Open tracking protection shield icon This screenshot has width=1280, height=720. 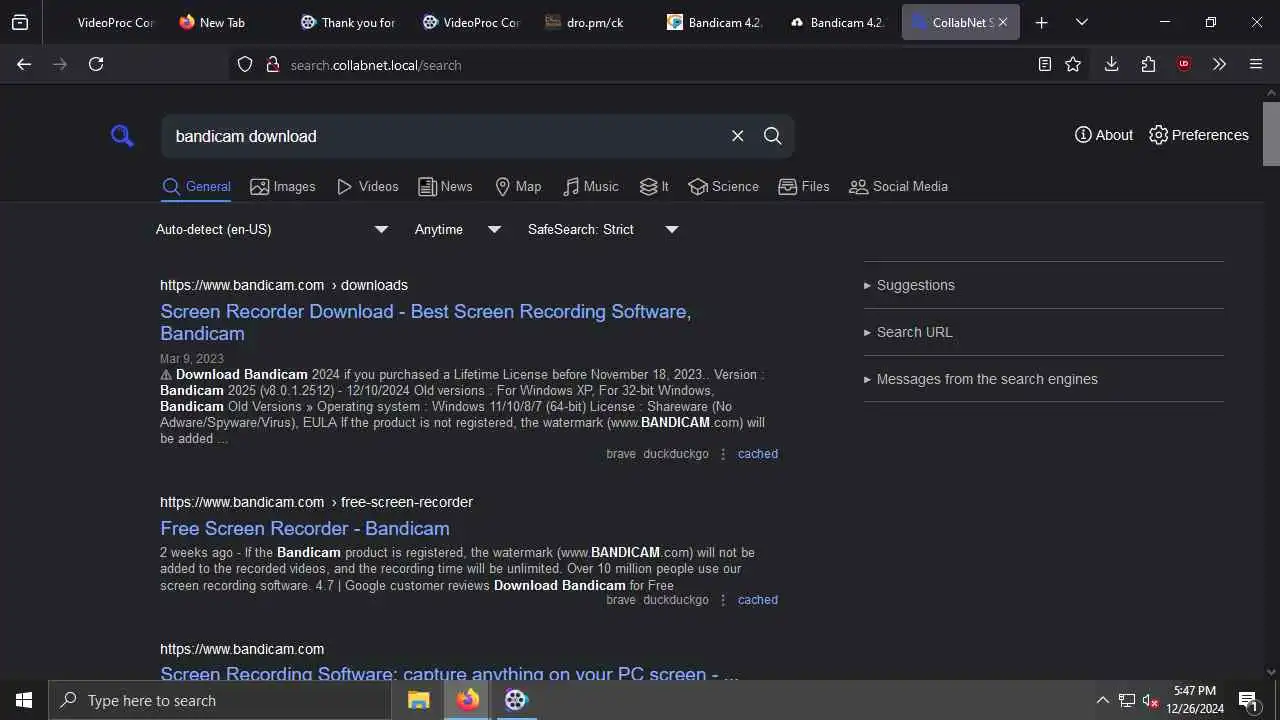coord(245,64)
